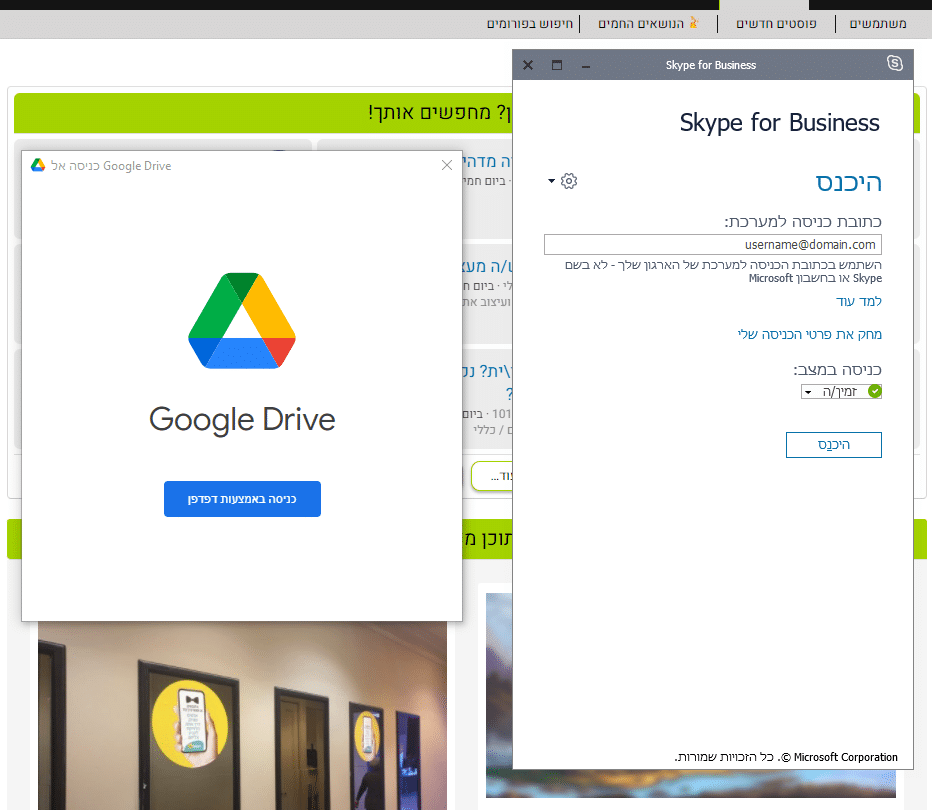Open the Skype for Business settings gear

pos(569,181)
